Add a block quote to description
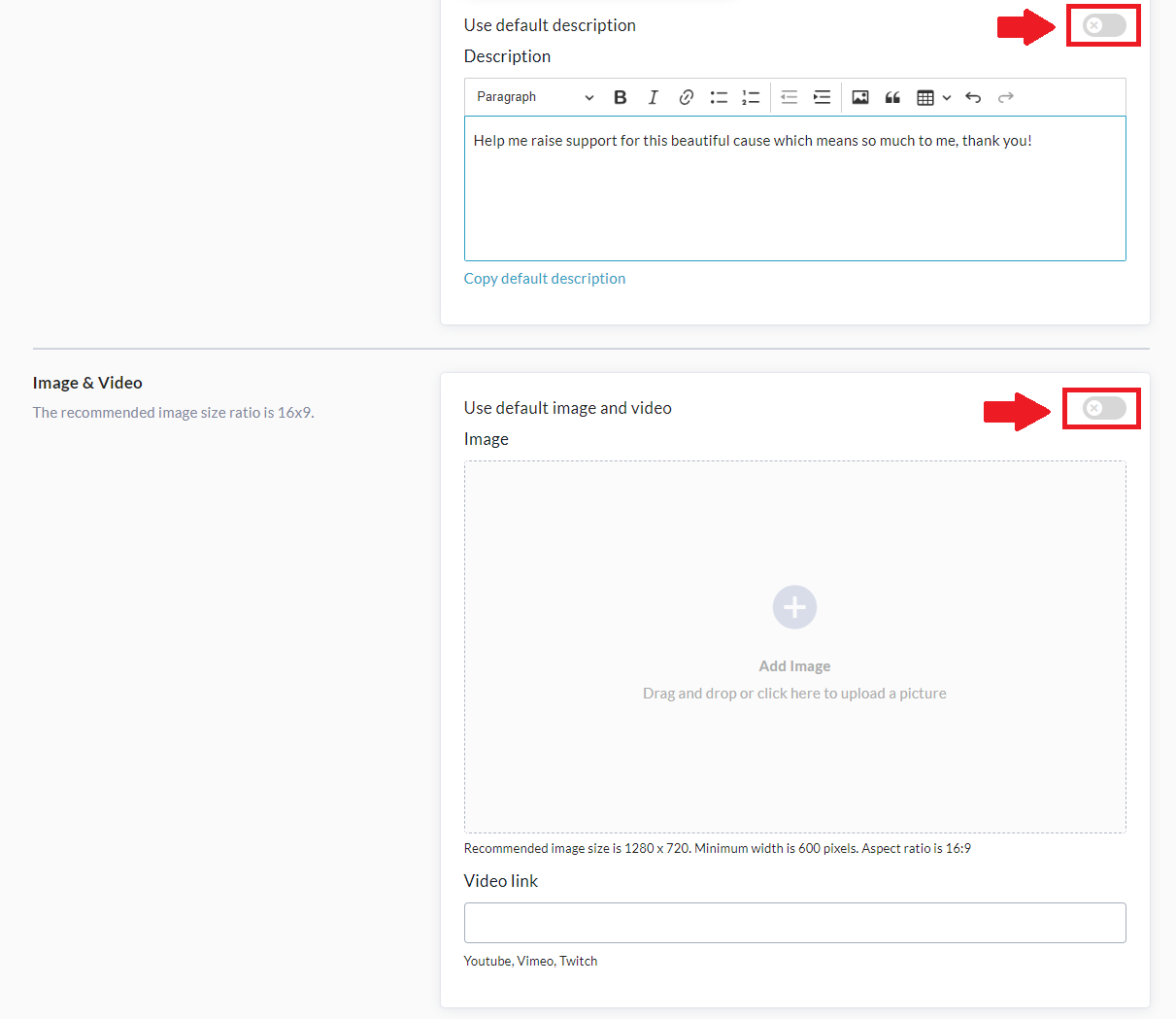Viewport: 1176px width, 1019px height. point(892,97)
